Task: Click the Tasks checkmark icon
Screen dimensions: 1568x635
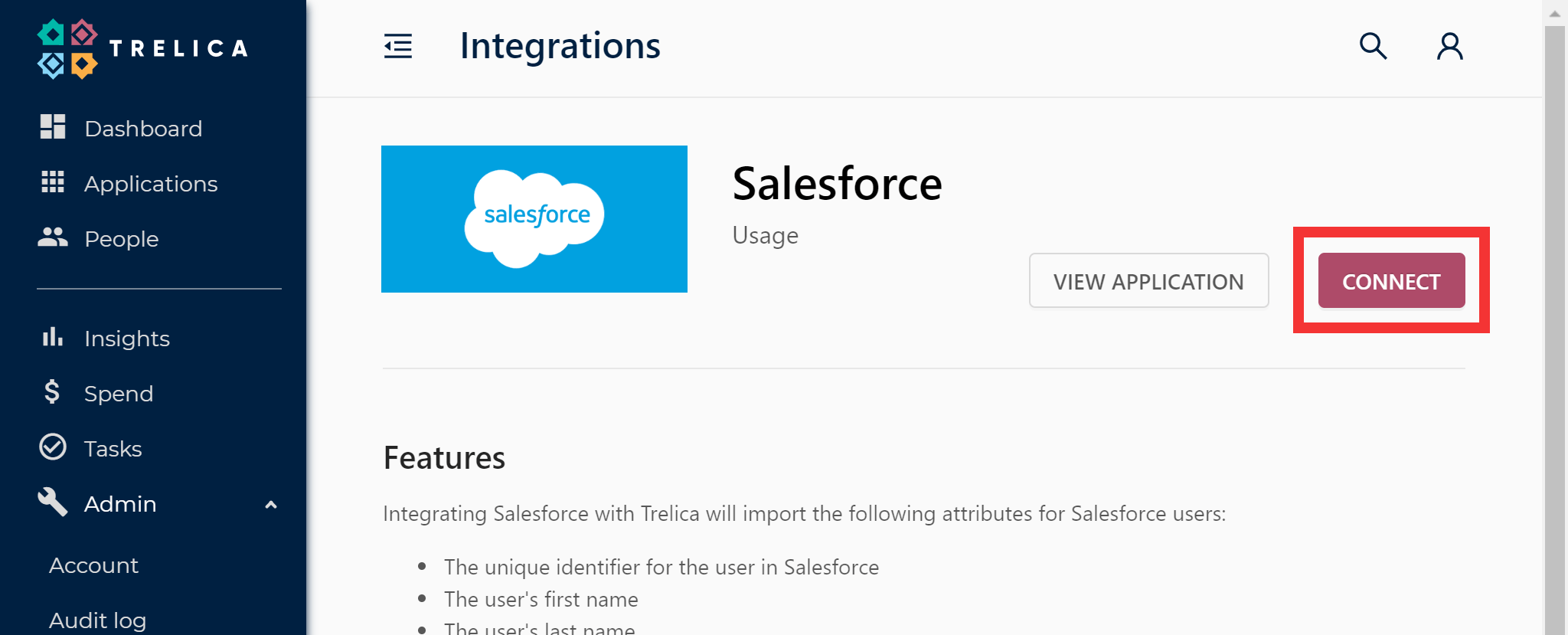Action: coord(53,447)
